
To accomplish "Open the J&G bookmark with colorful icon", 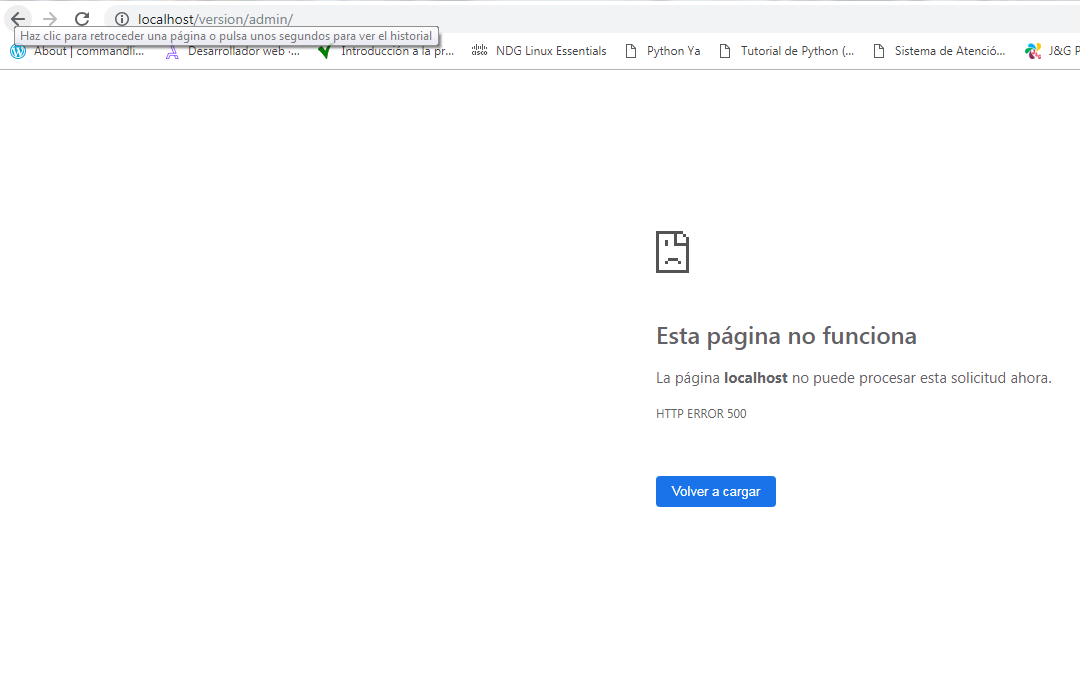I will coord(1052,51).
